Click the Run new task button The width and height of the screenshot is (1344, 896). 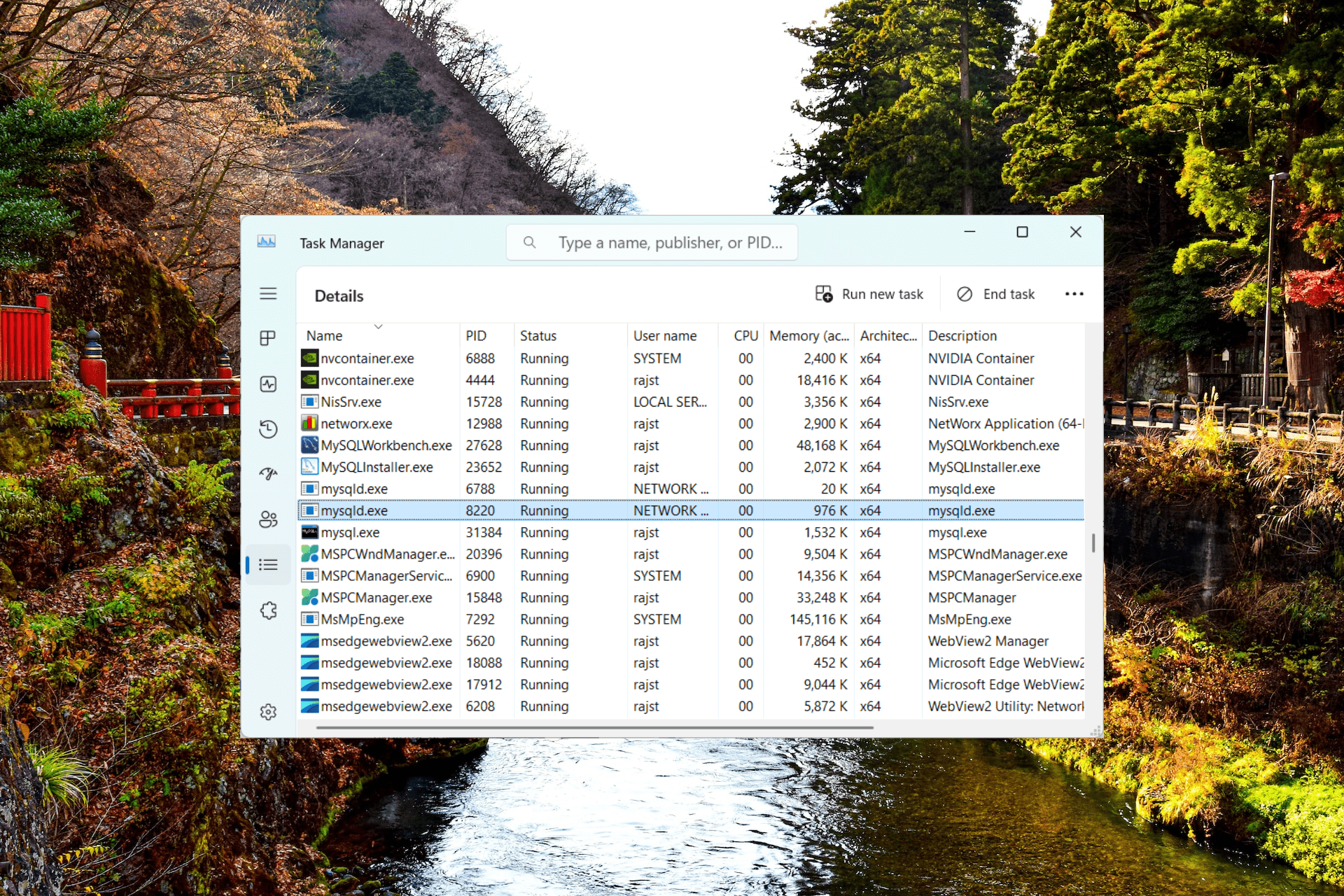click(x=869, y=294)
